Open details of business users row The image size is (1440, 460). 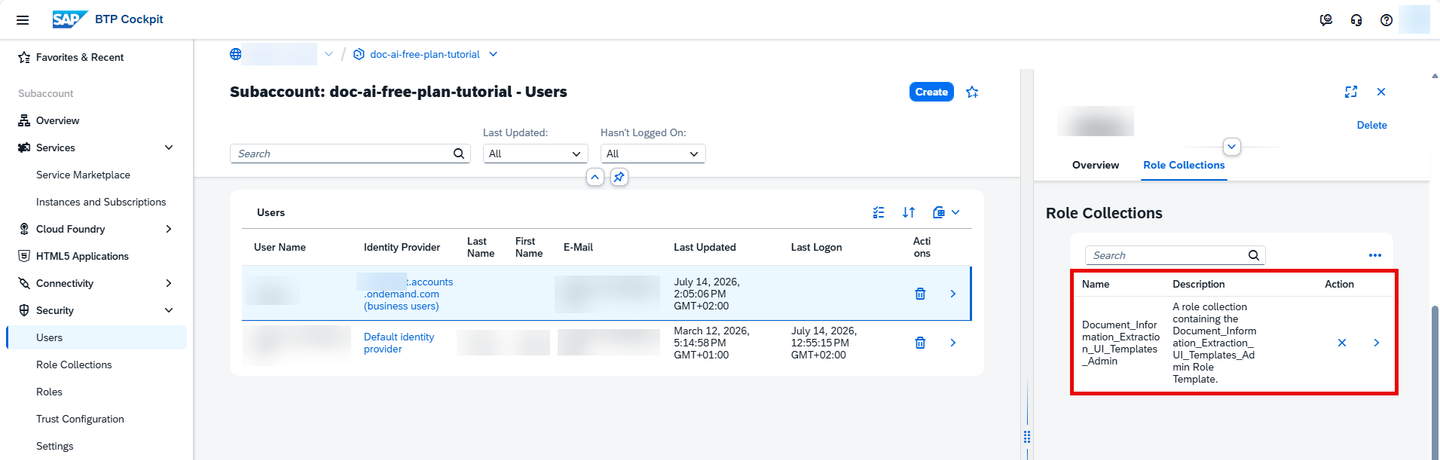click(953, 294)
